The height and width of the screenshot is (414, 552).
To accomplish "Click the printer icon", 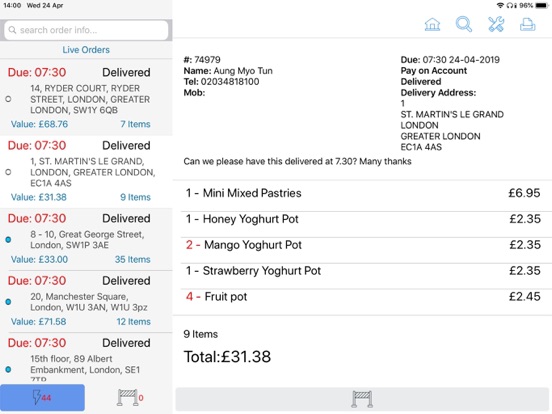I will (x=527, y=24).
